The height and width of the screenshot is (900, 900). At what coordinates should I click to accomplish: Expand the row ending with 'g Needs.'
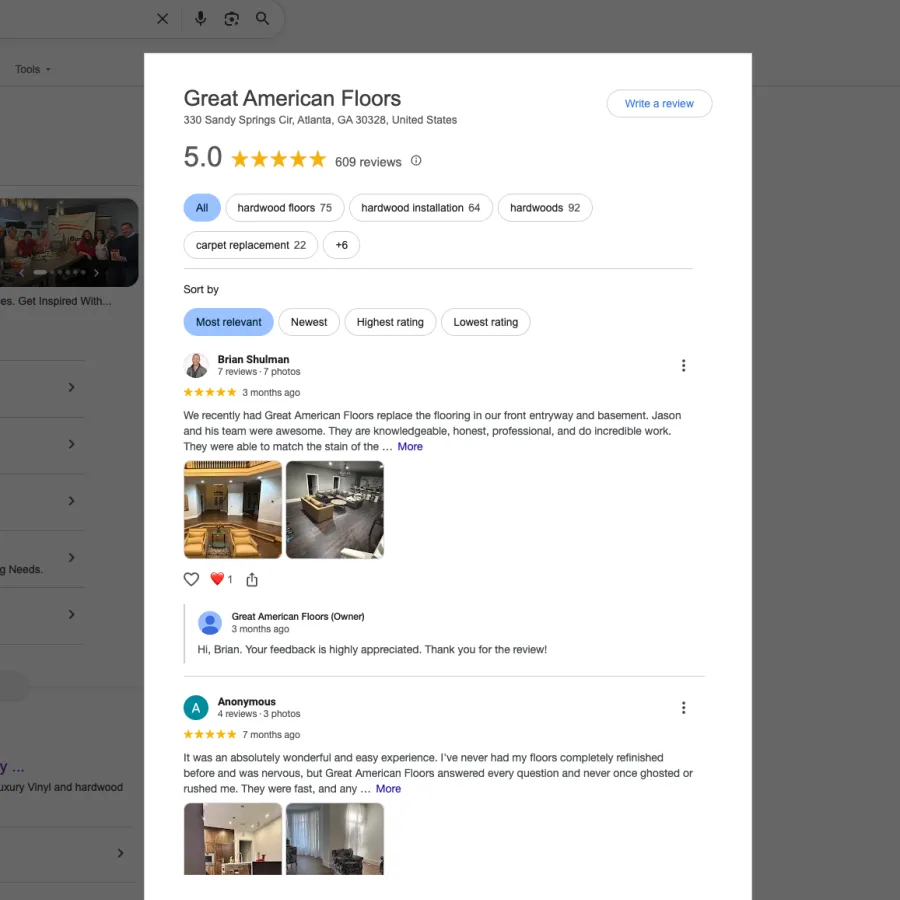71,557
